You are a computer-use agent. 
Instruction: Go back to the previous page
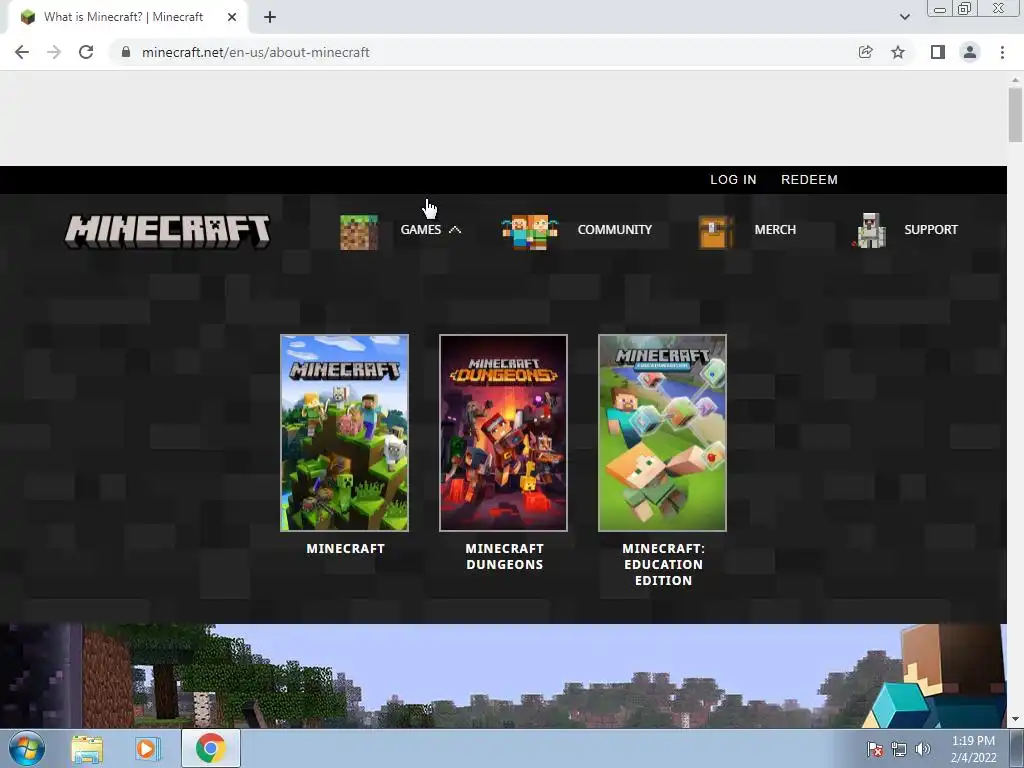coord(22,52)
